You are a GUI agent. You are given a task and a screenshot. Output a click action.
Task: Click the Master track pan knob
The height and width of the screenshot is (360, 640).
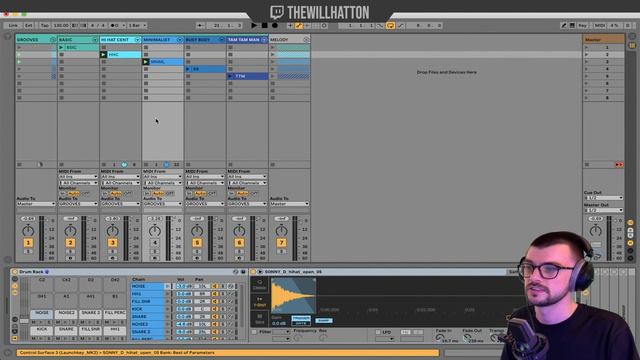[x=596, y=231]
